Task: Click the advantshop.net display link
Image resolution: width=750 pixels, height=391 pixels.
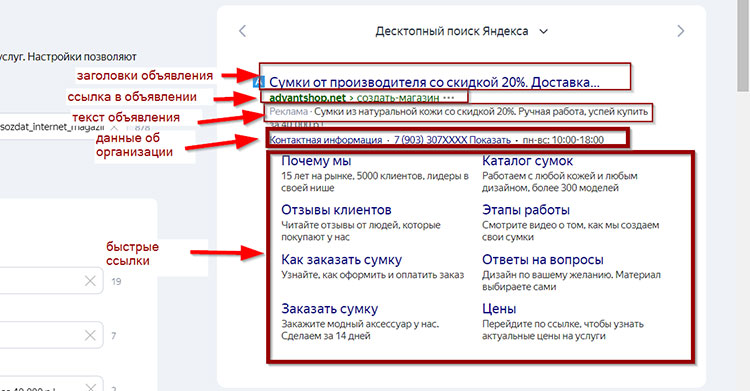Action: pyautogui.click(x=308, y=98)
